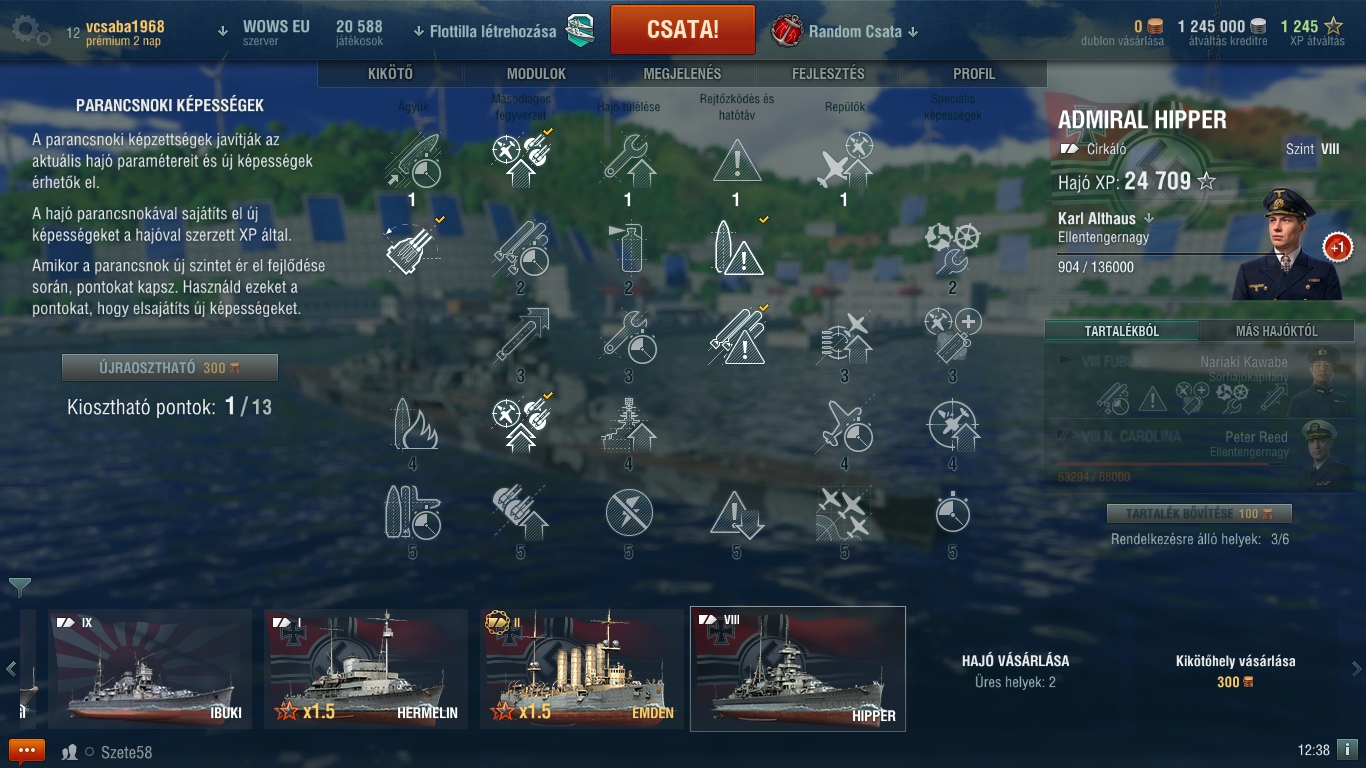This screenshot has height=768, width=1366.
Task: Click the CSATA! battle button
Action: point(683,29)
